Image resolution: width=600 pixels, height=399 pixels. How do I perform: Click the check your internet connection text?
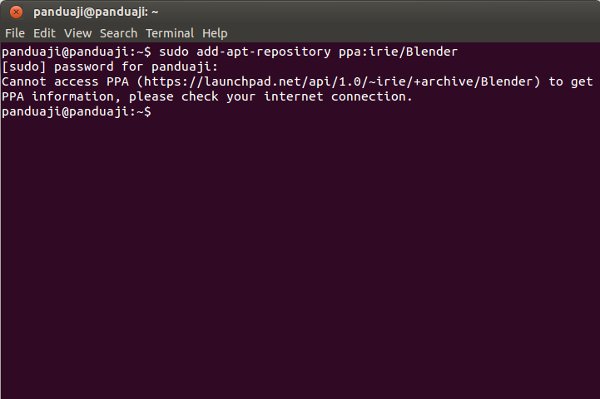297,97
